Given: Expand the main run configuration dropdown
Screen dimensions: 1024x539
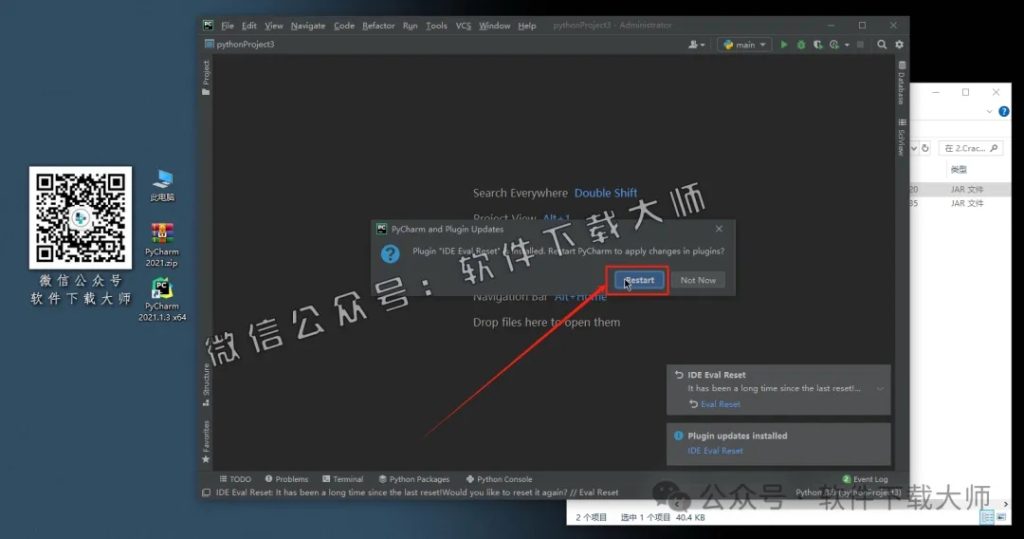Looking at the screenshot, I should (x=744, y=44).
